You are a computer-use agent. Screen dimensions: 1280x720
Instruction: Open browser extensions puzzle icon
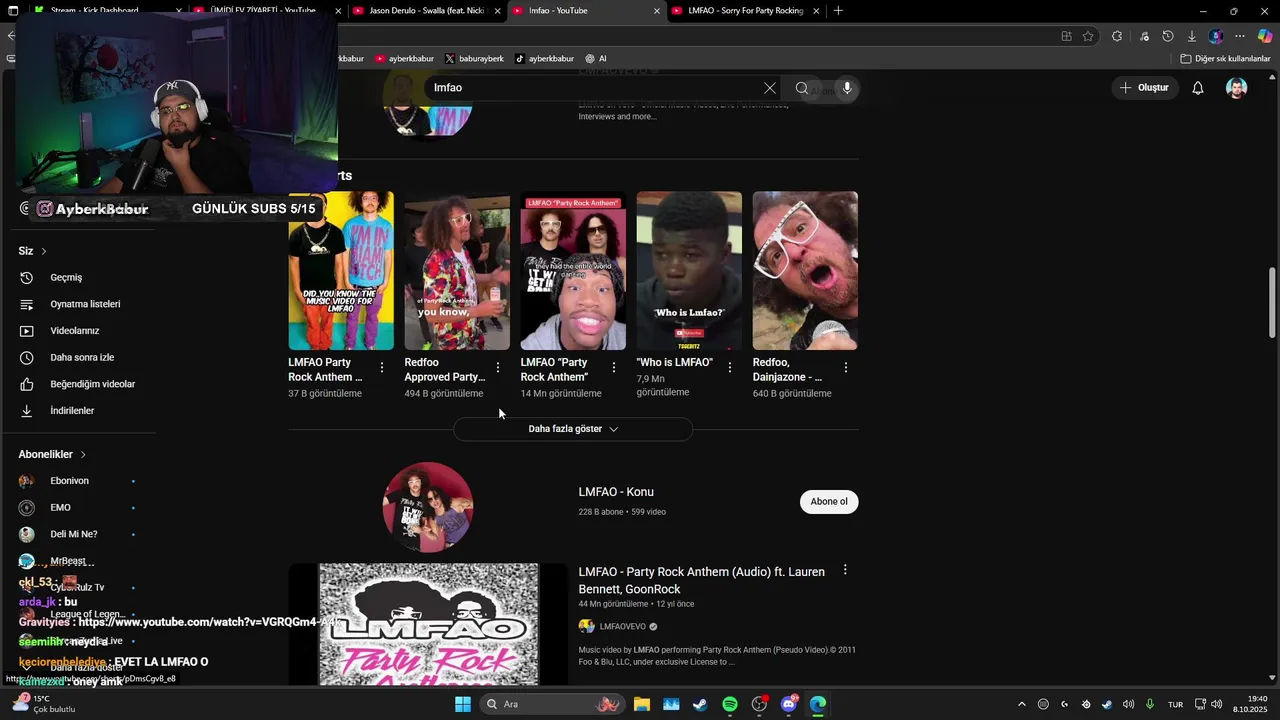(1117, 36)
